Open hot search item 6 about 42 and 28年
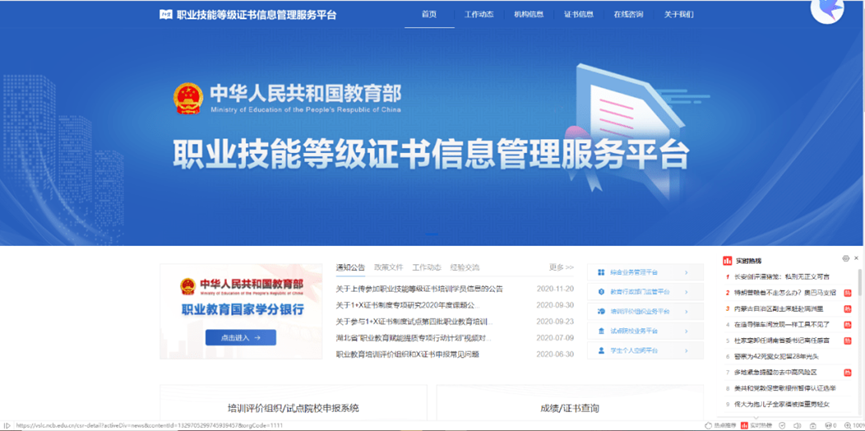Viewport: 865px width, 431px height. (776, 356)
